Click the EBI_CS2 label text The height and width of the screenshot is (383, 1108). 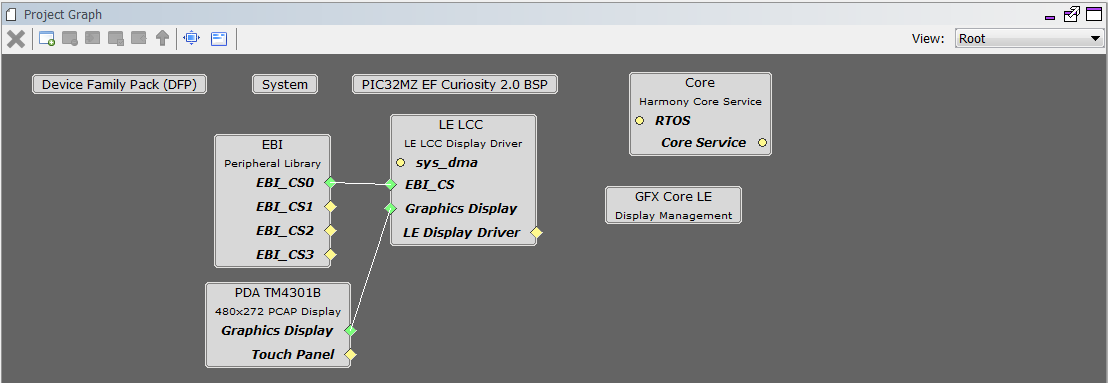(x=284, y=230)
